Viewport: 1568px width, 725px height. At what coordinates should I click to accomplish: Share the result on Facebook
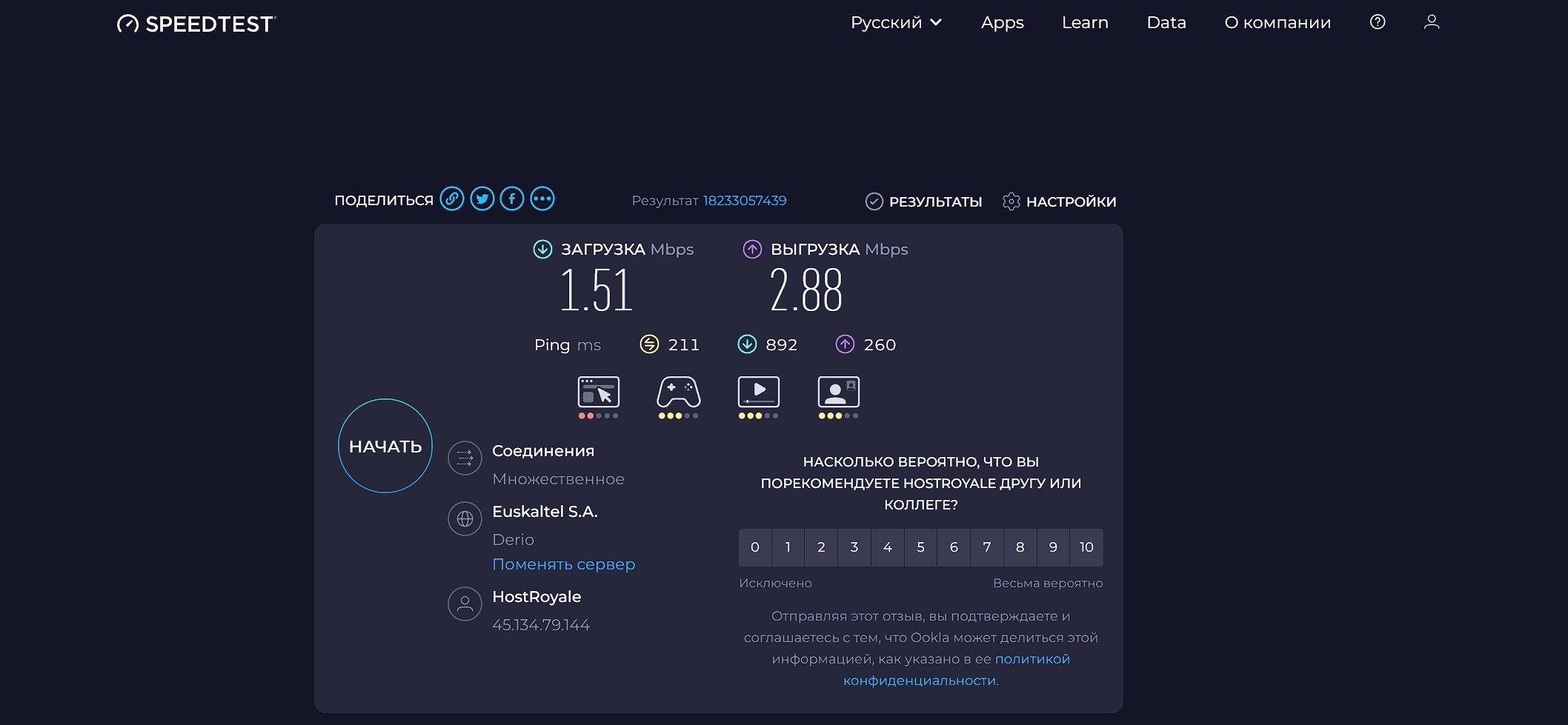click(x=512, y=198)
